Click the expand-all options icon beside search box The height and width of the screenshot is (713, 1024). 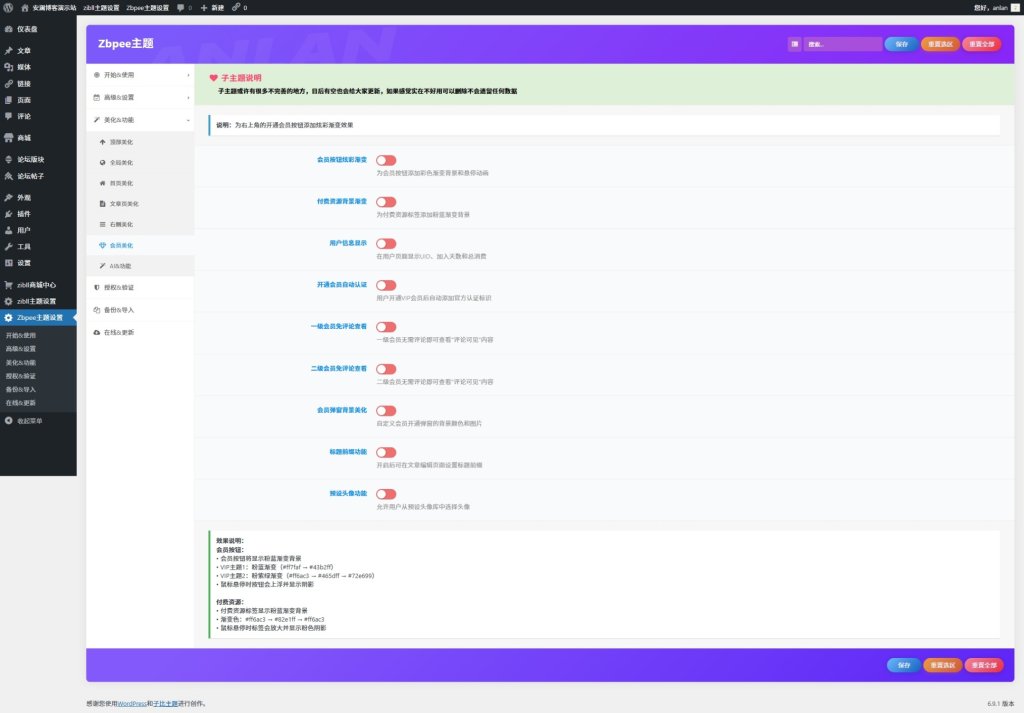pyautogui.click(x=794, y=44)
